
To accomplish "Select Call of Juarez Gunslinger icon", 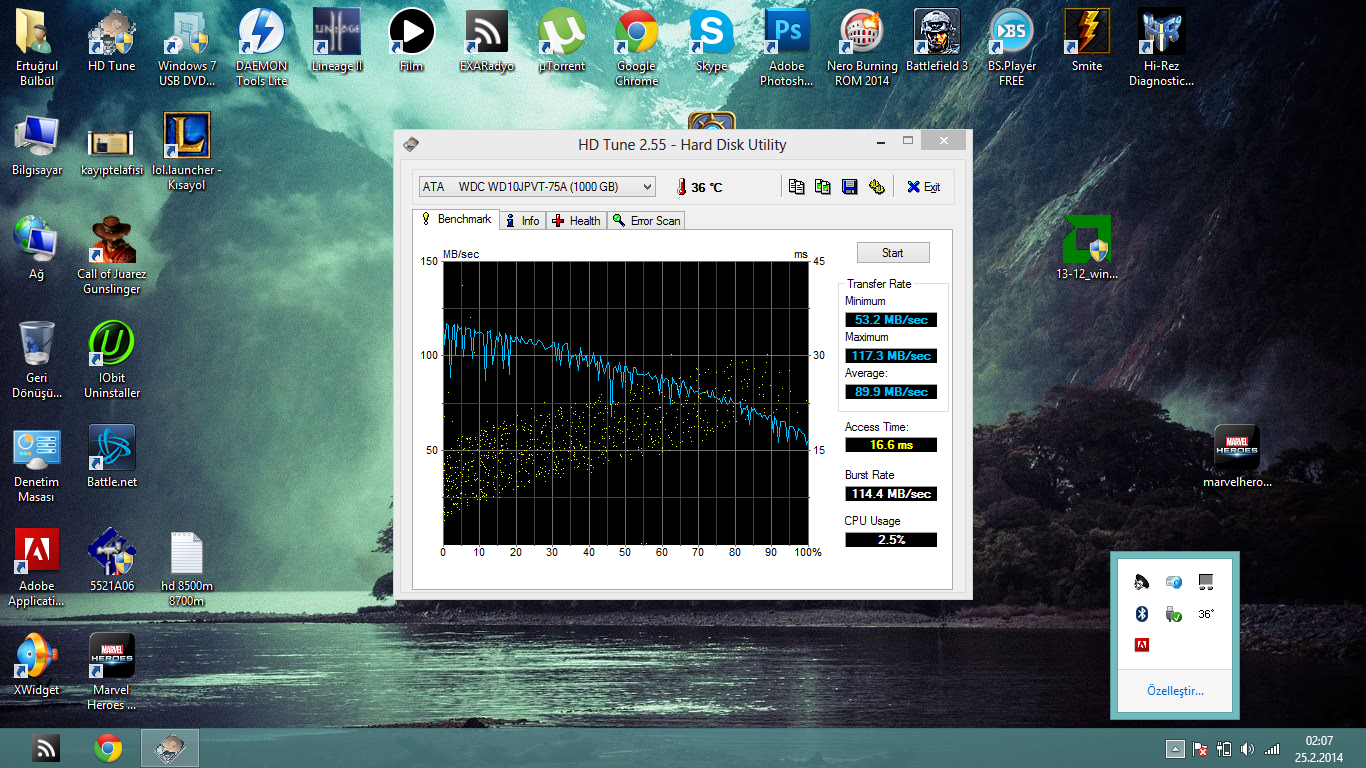I will coord(111,256).
